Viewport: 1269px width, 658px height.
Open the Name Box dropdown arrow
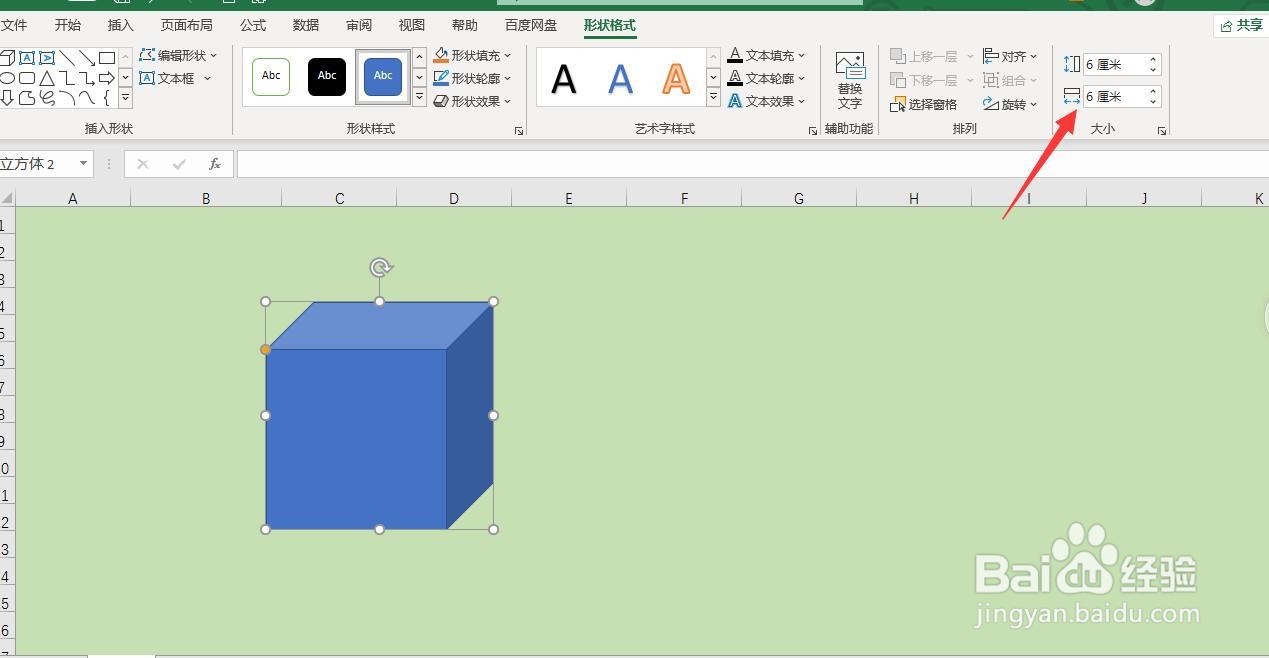pos(83,164)
